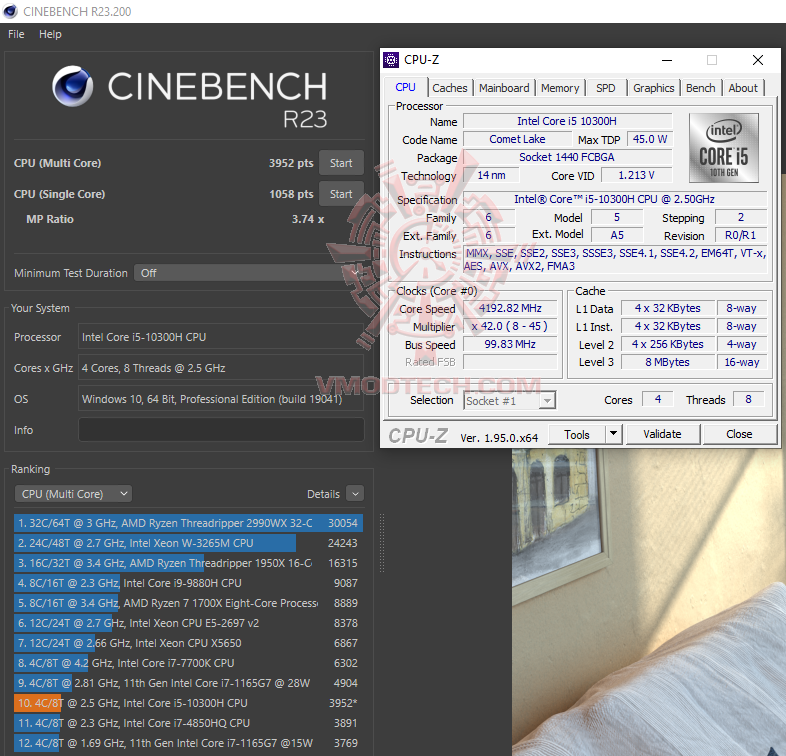Click the 3952 pts multi core score
Screen dimensions: 786x756
pos(291,163)
